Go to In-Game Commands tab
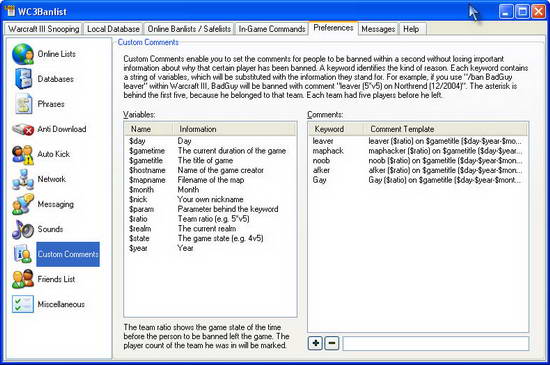Screen dimensions: 550x365 click(x=272, y=29)
